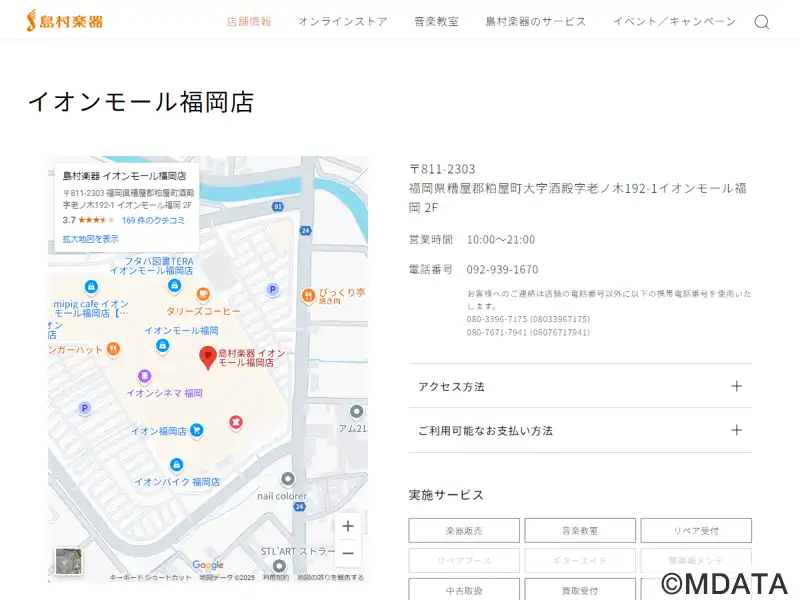This screenshot has width=800, height=600.
Task: Click the 楽器販売 service button
Action: point(464,531)
